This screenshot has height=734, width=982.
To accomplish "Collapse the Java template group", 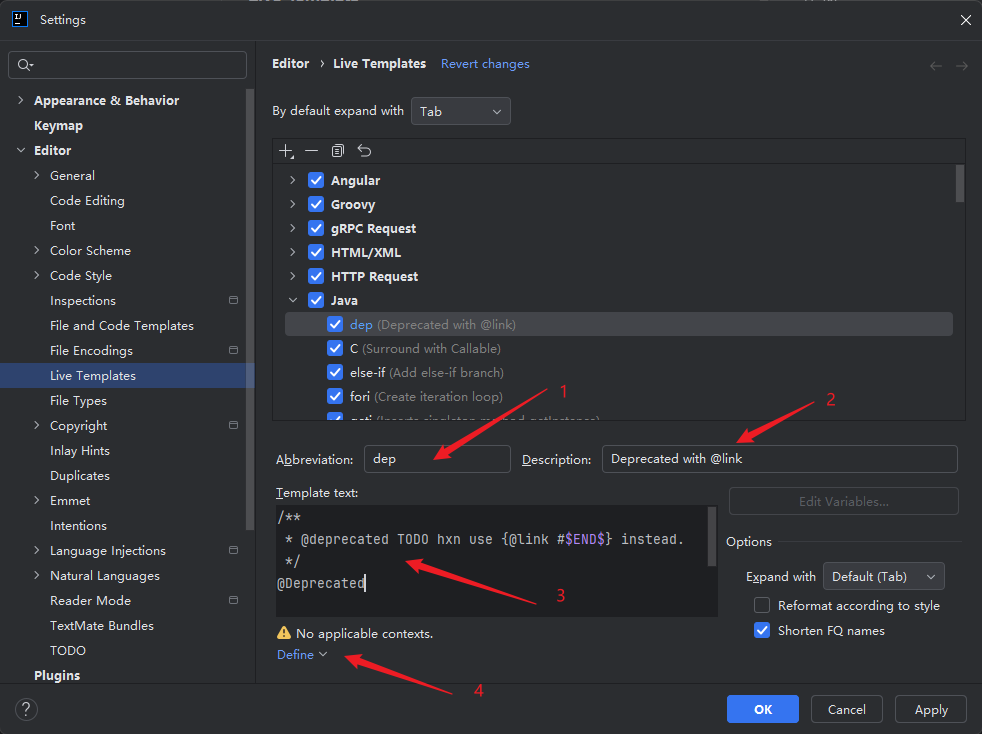I will click(292, 300).
